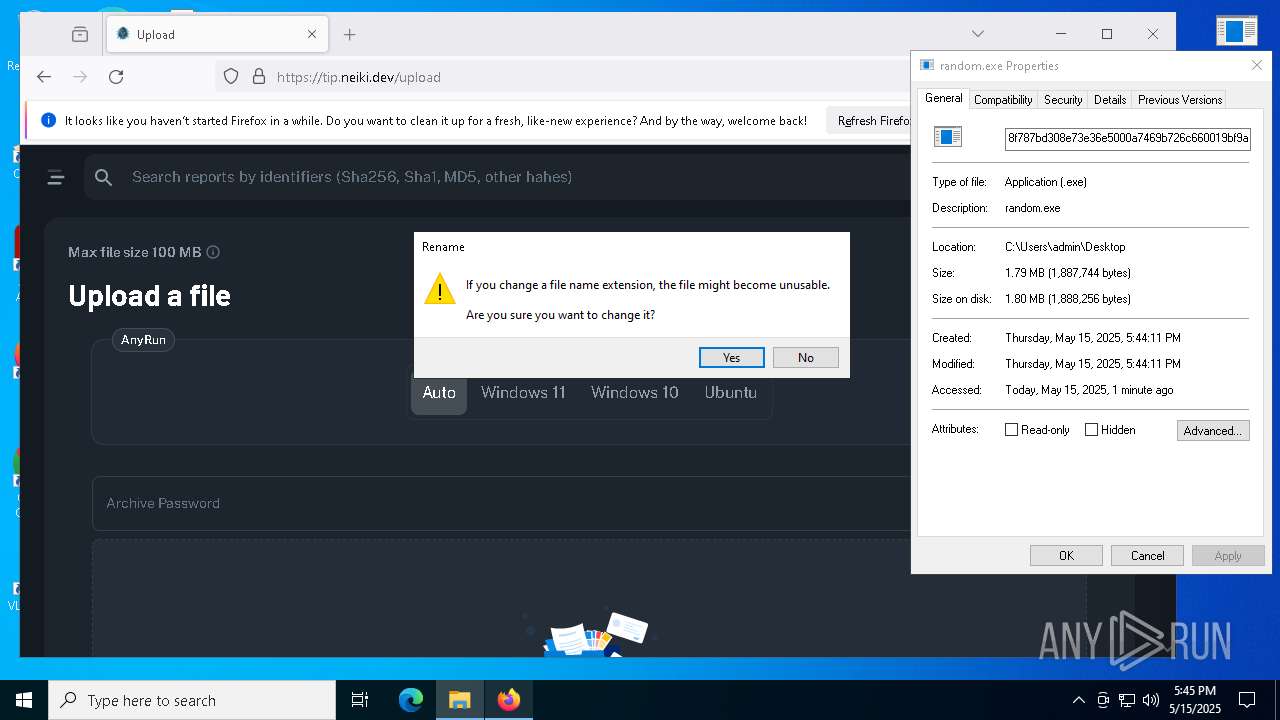Toggle the Read-only attribute checkbox
This screenshot has height=720, width=1280.
tap(1011, 430)
